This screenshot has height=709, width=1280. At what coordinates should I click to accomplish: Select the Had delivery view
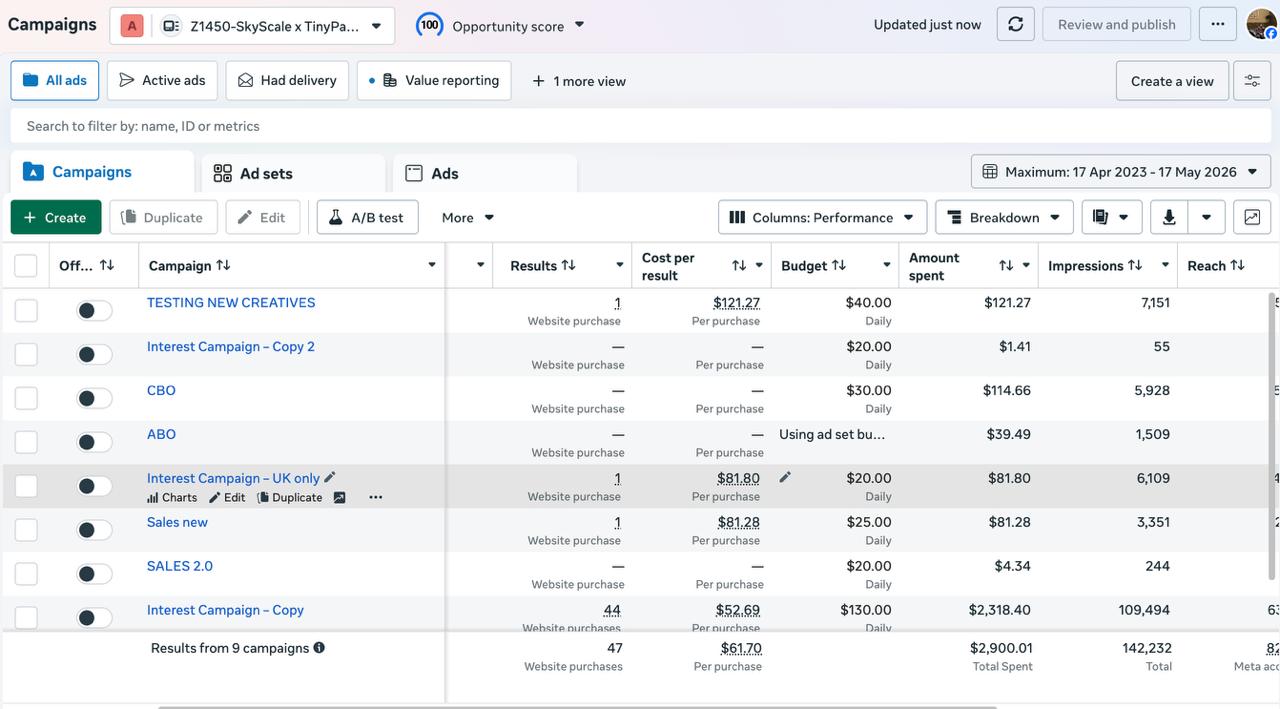(287, 81)
